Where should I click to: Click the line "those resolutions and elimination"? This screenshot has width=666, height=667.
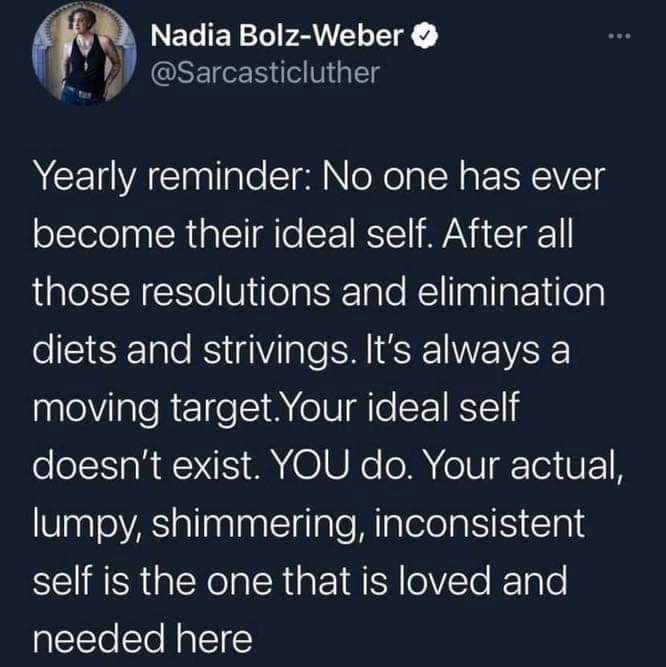320,295
